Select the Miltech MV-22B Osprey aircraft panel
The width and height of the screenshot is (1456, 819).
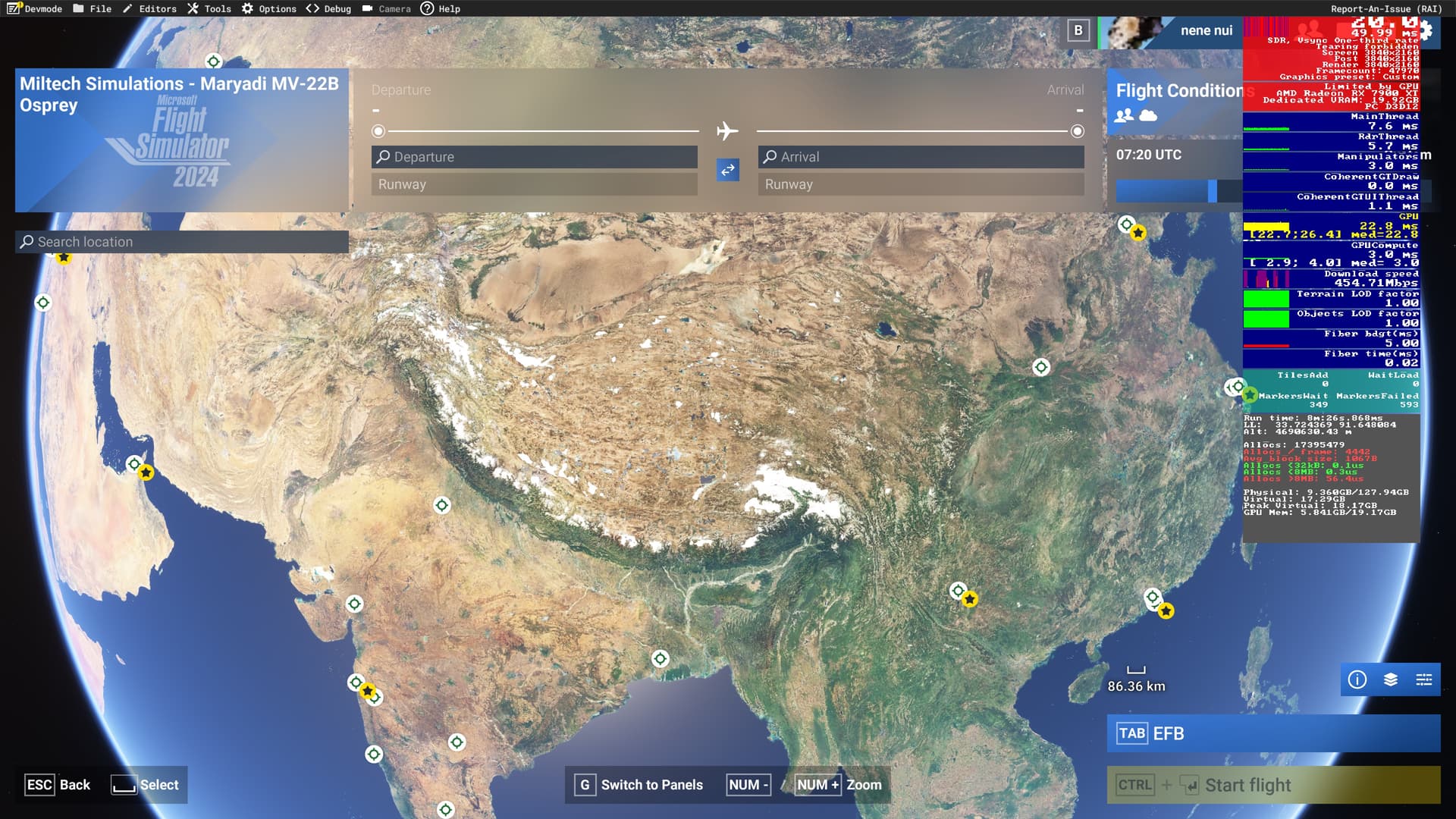coord(182,140)
